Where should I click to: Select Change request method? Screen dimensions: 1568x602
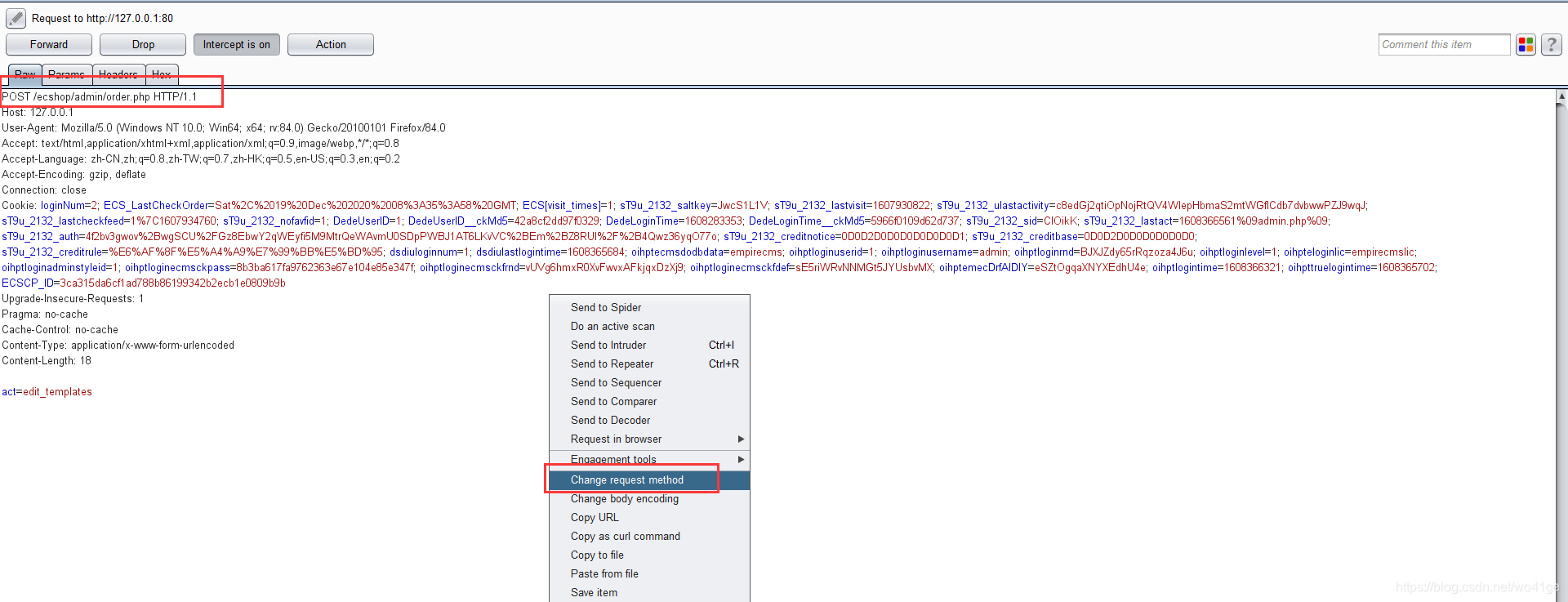point(649,479)
